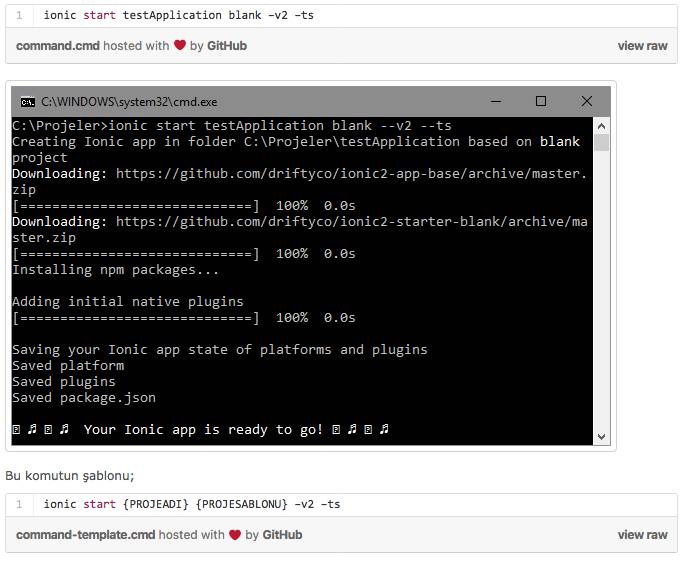Click the ionic2-starter-blank download URL
Image resolution: width=685 pixels, height=565 pixels.
pyautogui.click(x=351, y=222)
